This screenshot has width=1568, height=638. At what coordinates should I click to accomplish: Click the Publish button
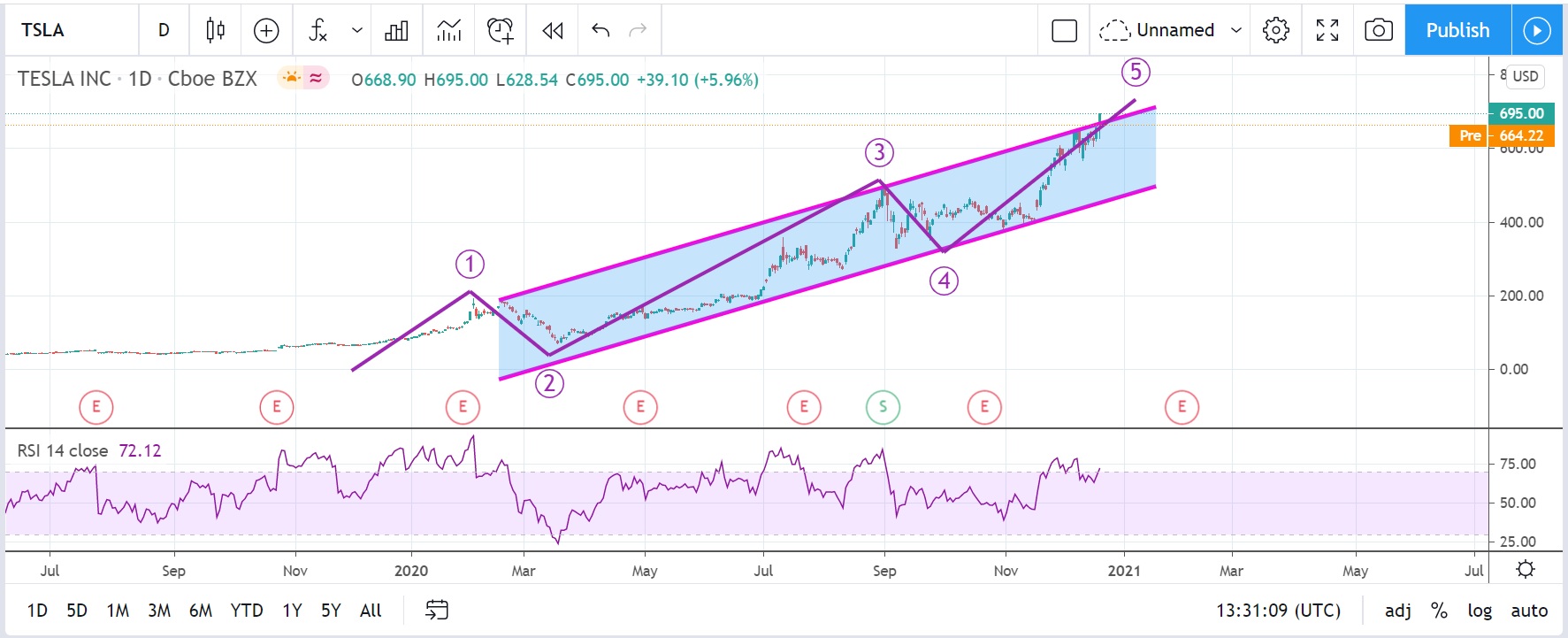1457,30
